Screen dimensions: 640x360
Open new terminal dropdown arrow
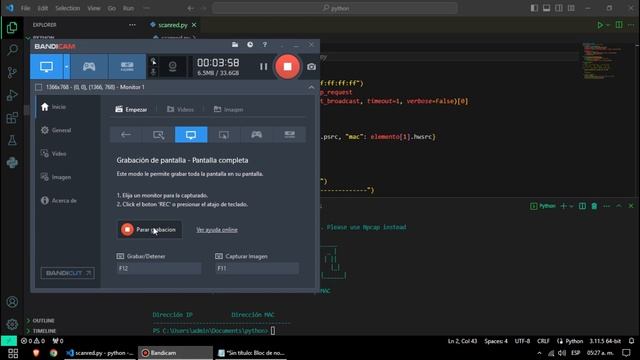pyautogui.click(x=571, y=206)
